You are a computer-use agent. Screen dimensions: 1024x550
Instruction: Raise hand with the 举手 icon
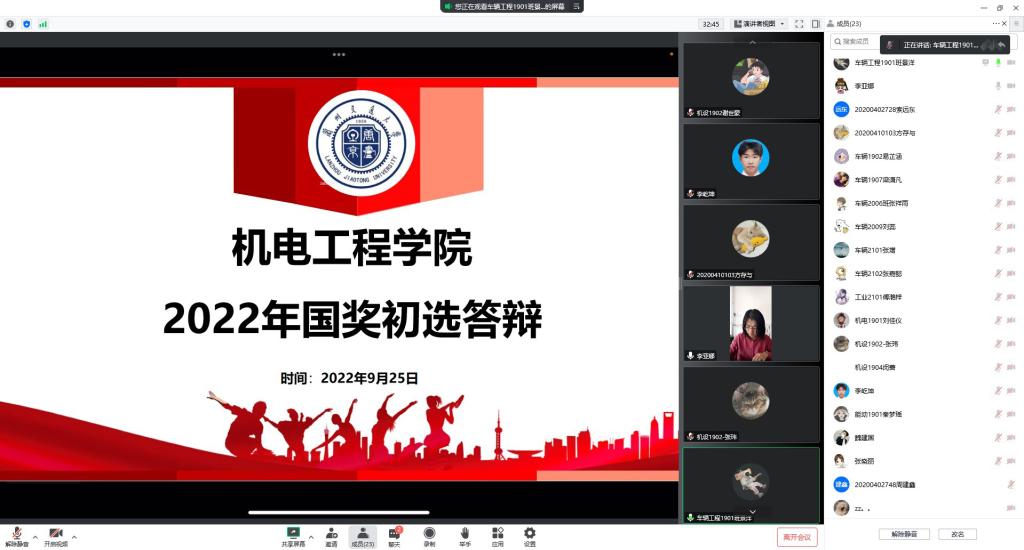click(464, 535)
